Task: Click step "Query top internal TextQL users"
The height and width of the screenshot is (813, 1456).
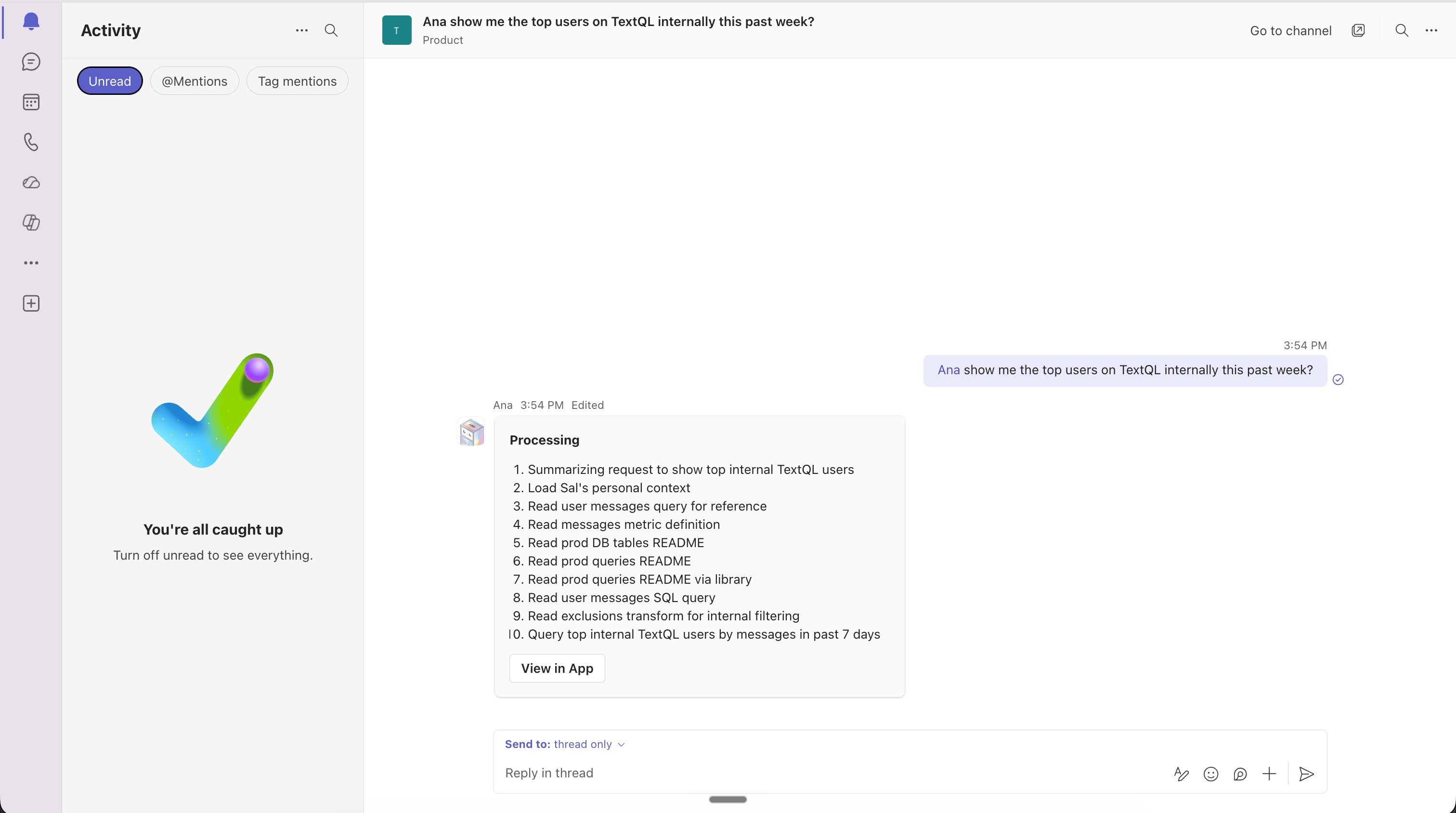Action: [x=704, y=634]
